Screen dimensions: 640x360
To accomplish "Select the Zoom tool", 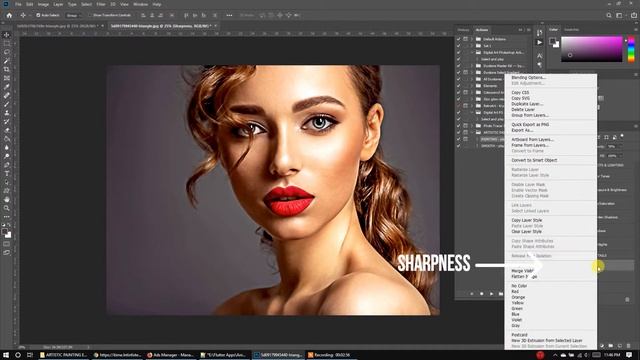I will click(7, 208).
